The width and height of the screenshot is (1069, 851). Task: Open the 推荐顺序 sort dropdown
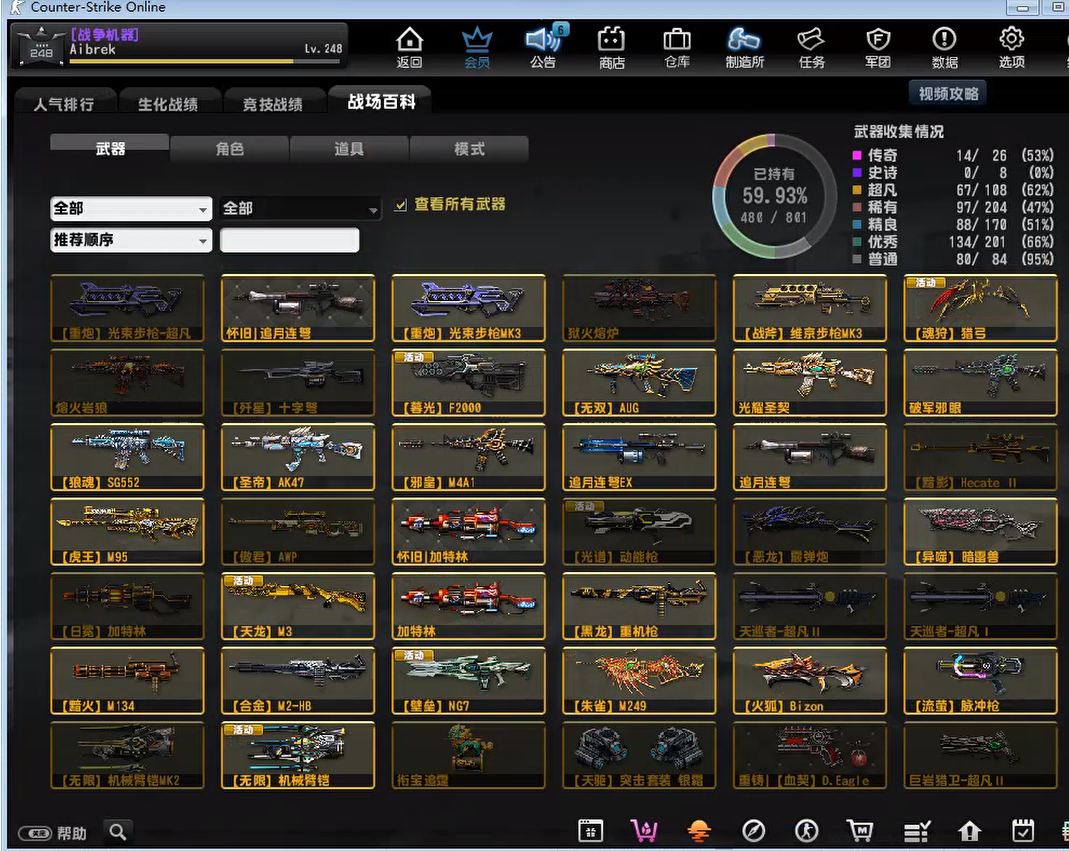131,241
